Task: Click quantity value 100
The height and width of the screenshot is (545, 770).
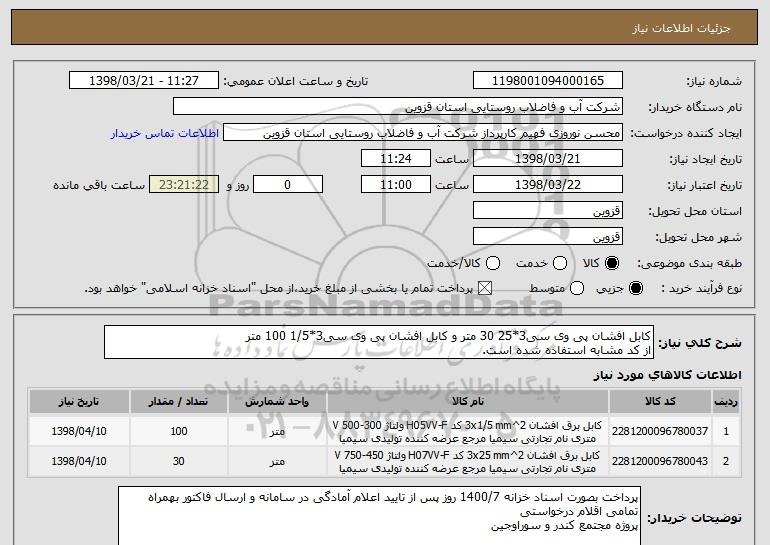Action: (x=179, y=431)
